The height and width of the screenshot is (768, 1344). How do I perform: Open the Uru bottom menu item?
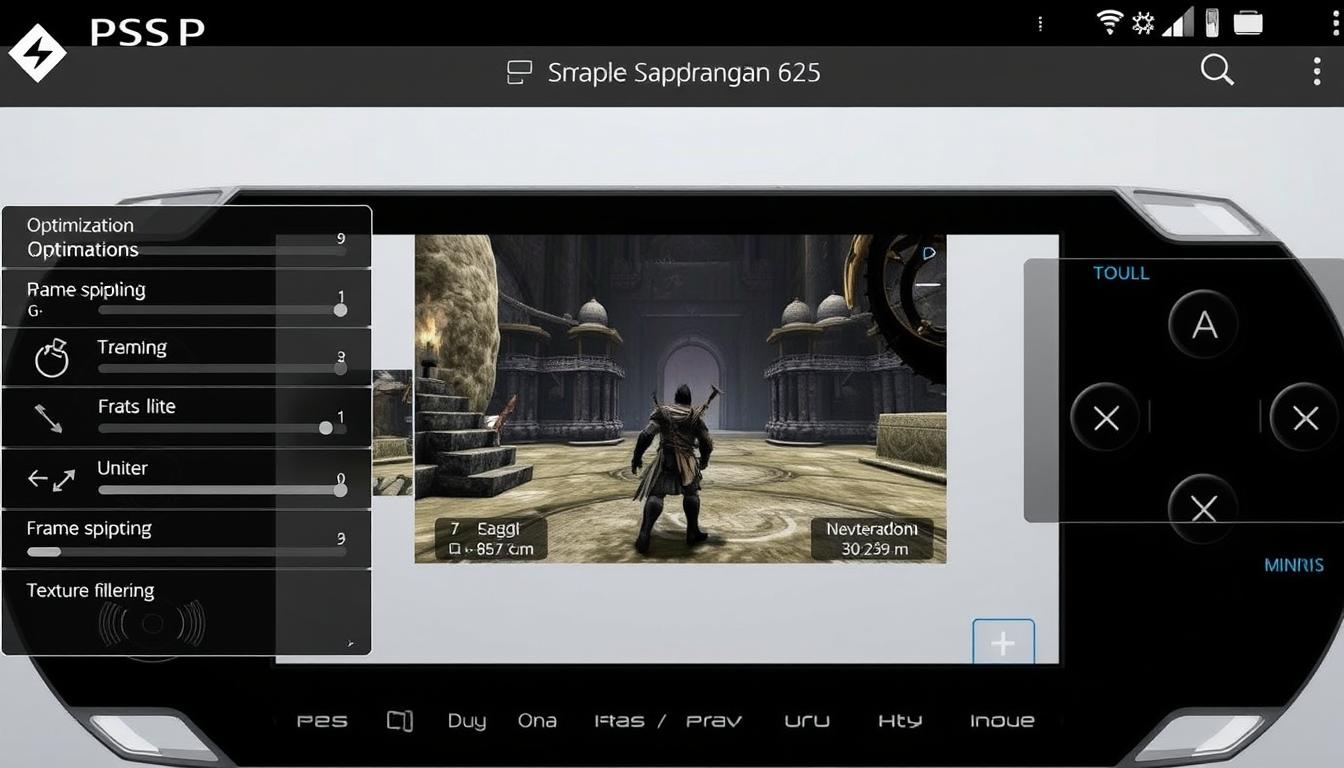(807, 721)
